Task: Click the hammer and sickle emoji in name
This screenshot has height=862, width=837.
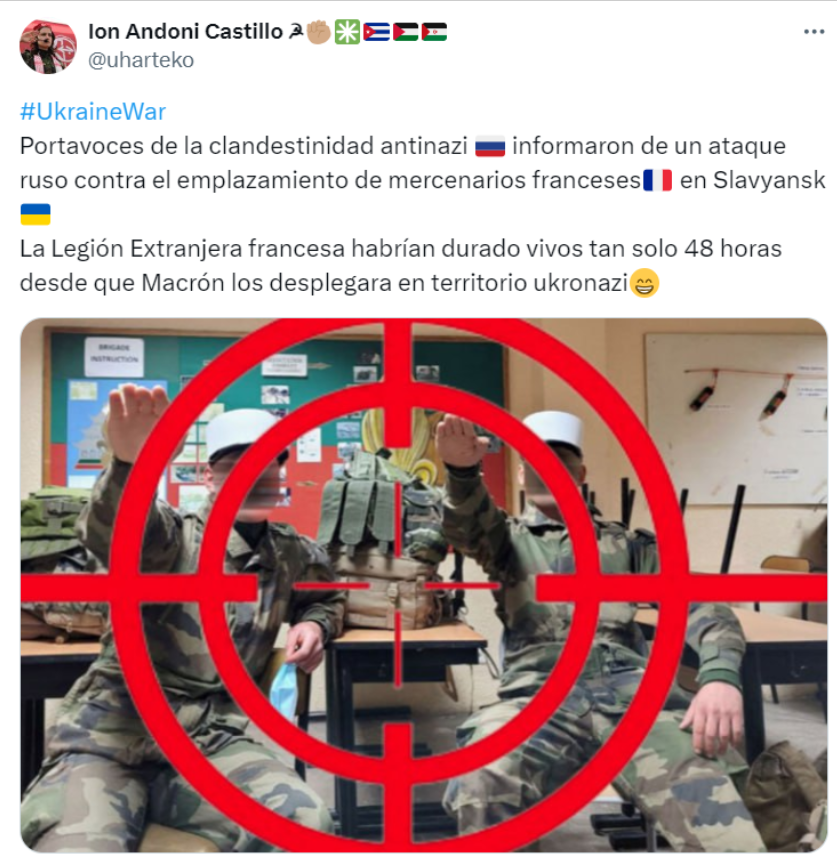Action: (296, 32)
